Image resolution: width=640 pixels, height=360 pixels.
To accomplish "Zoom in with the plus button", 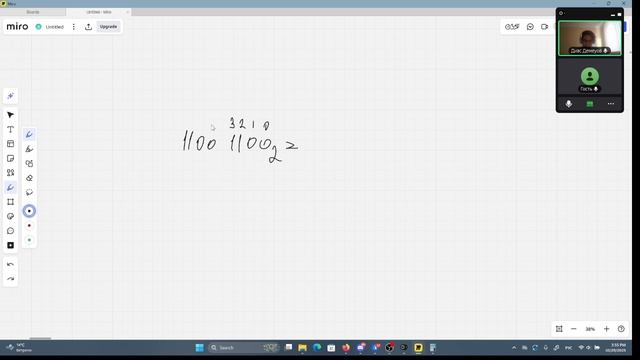I will tap(607, 329).
